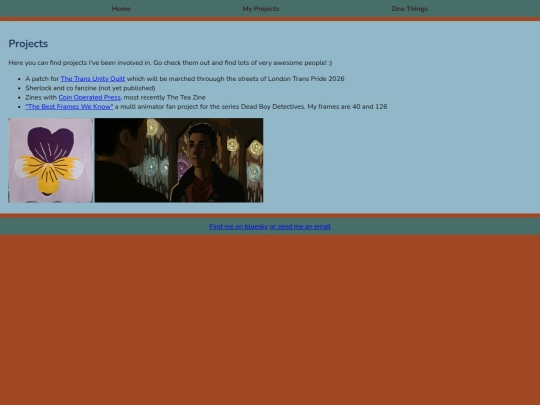Viewport: 540px width, 405px height.
Task: Click the text "My frames are 40 and 126"
Action: [x=347, y=107]
